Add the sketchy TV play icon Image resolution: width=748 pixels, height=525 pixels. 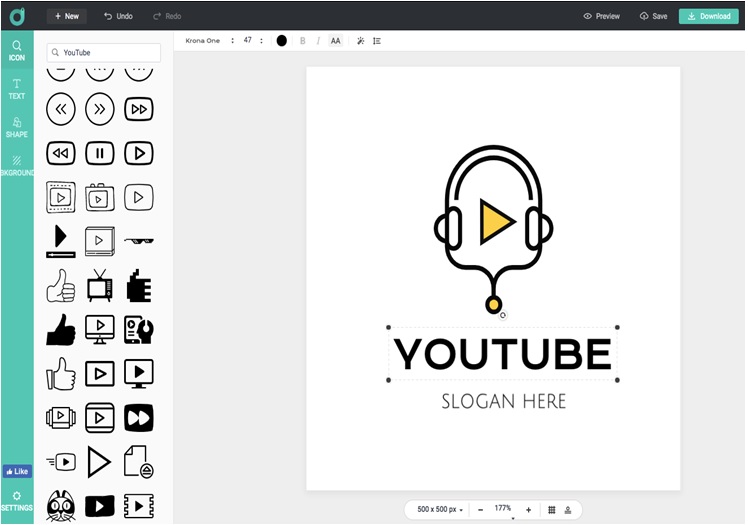point(100,197)
